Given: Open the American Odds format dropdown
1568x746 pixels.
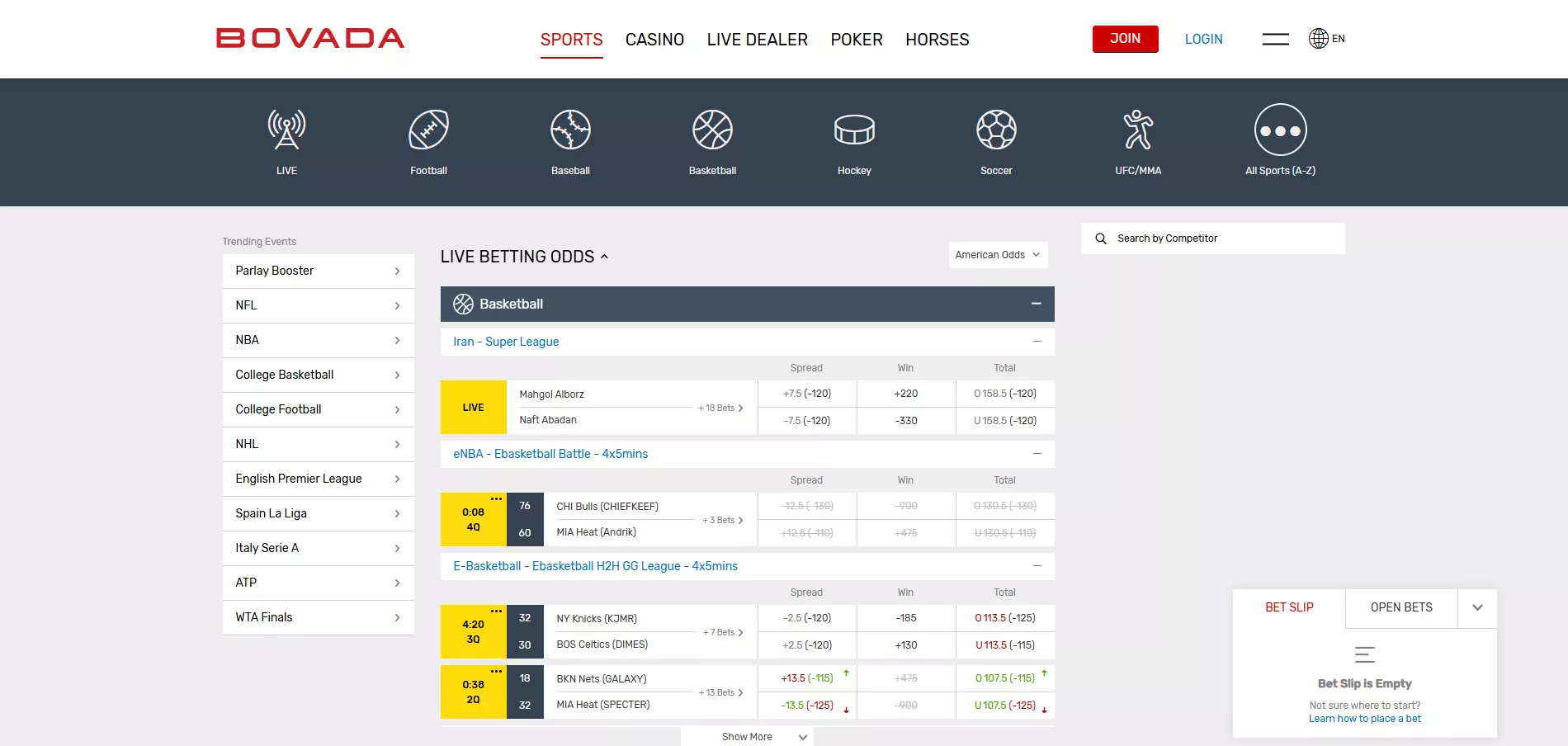Looking at the screenshot, I should pyautogui.click(x=998, y=255).
